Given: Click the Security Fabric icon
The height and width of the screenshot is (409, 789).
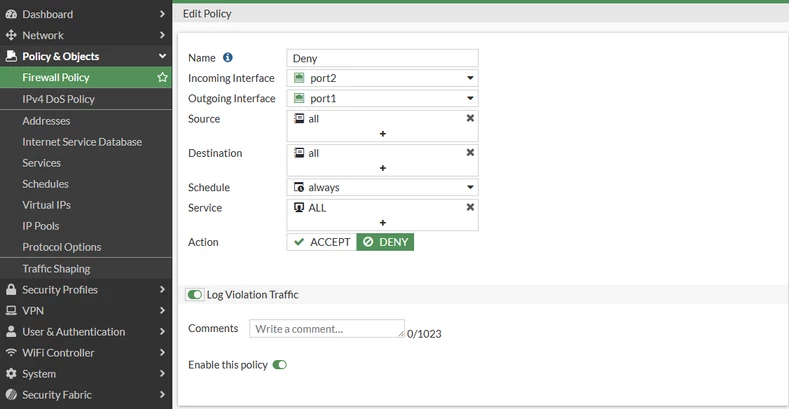Looking at the screenshot, I should point(11,395).
